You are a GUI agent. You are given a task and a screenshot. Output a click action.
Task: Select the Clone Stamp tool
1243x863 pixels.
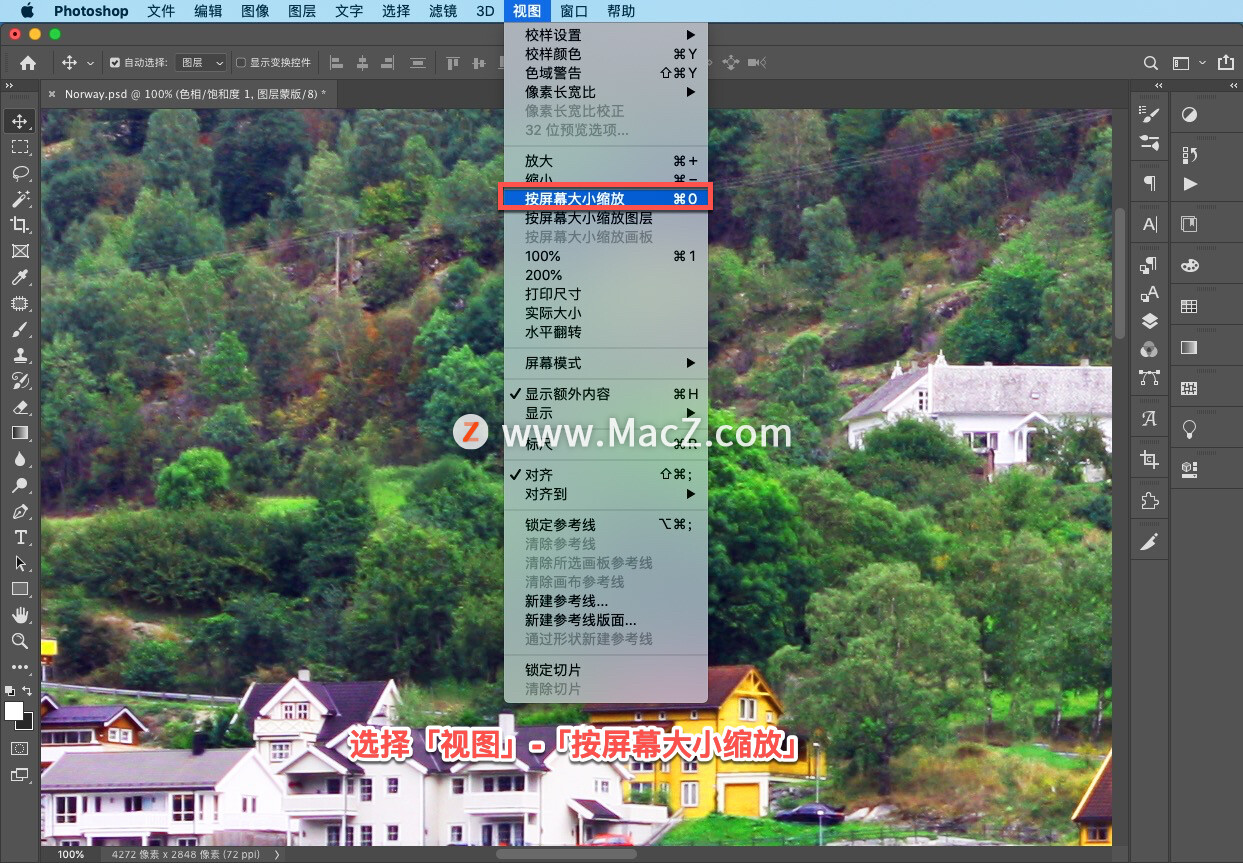pyautogui.click(x=20, y=355)
